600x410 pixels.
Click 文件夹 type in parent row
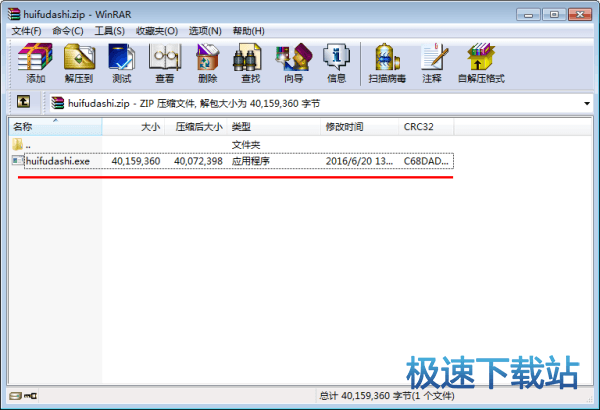(x=246, y=145)
